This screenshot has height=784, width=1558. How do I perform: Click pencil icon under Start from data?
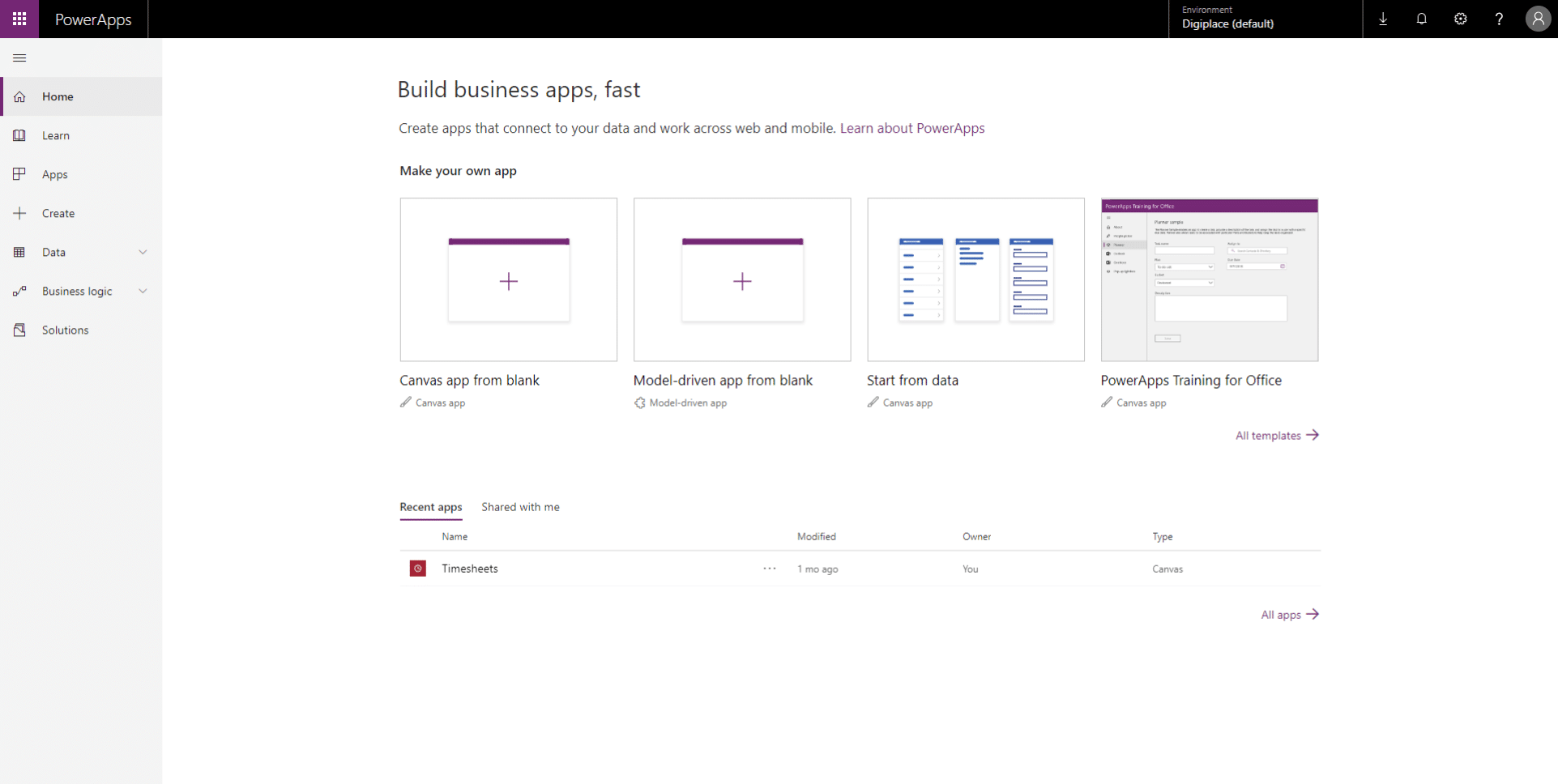click(x=873, y=403)
